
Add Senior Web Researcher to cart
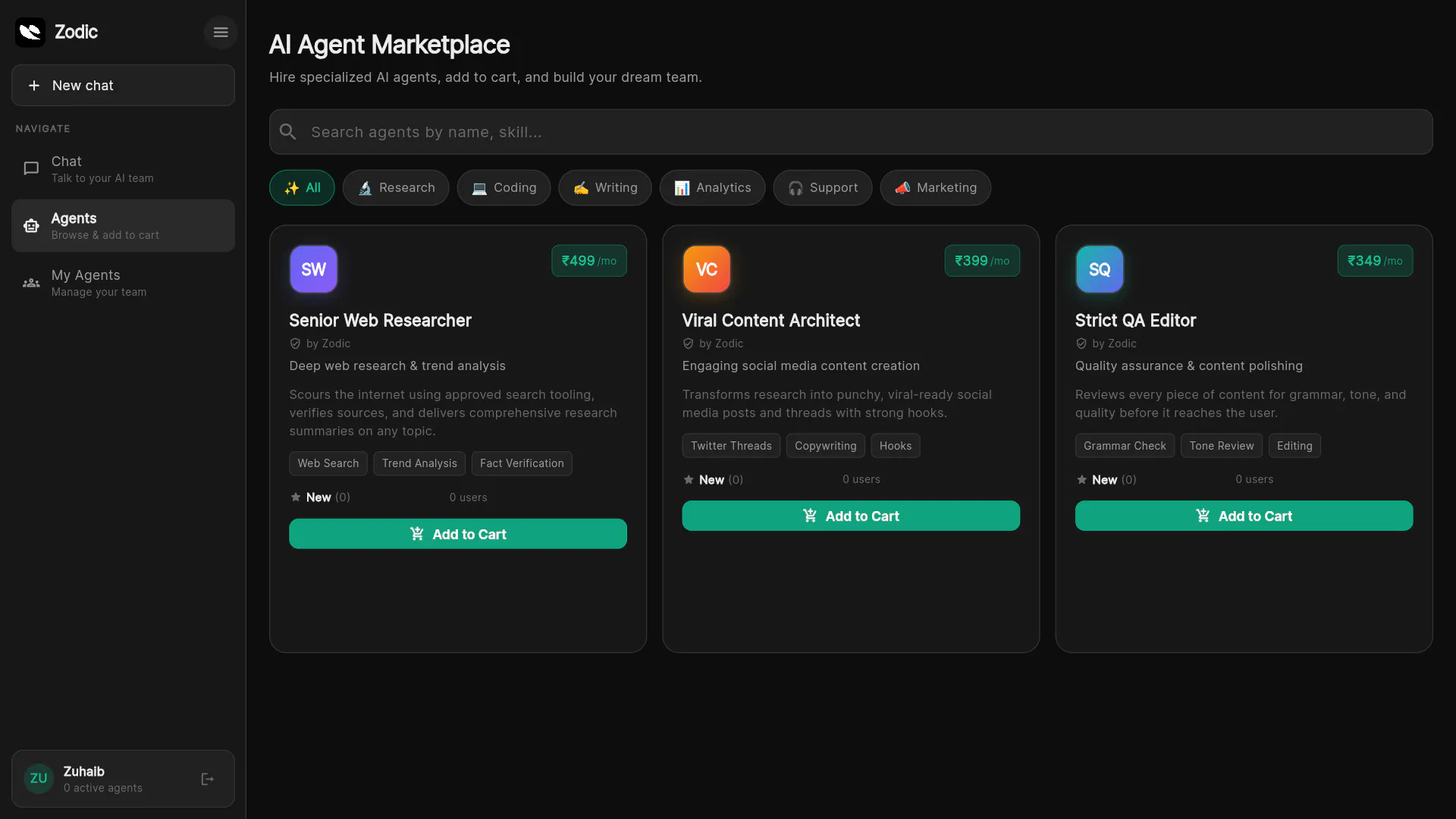tap(458, 534)
